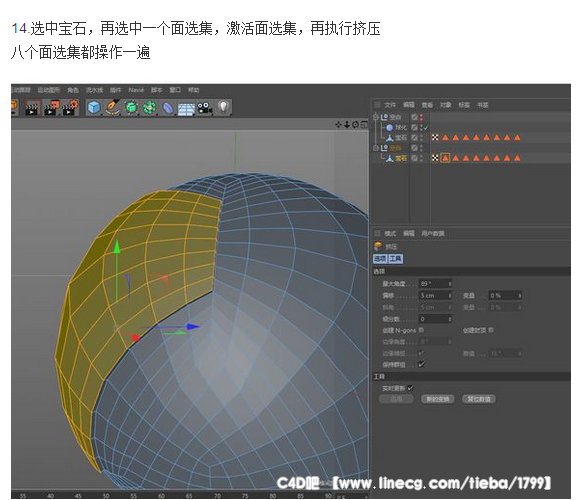This screenshot has height=500, width=577.
Task: Select the highlighted 宝石 object row
Action: 397,158
